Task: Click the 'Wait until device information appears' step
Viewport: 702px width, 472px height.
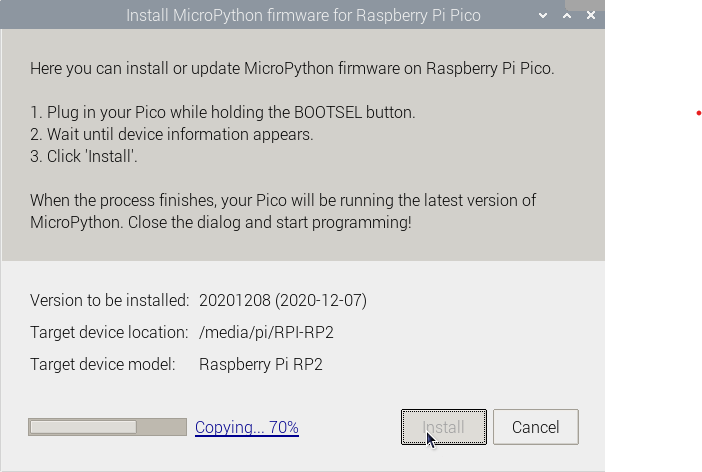Action: coord(172,134)
